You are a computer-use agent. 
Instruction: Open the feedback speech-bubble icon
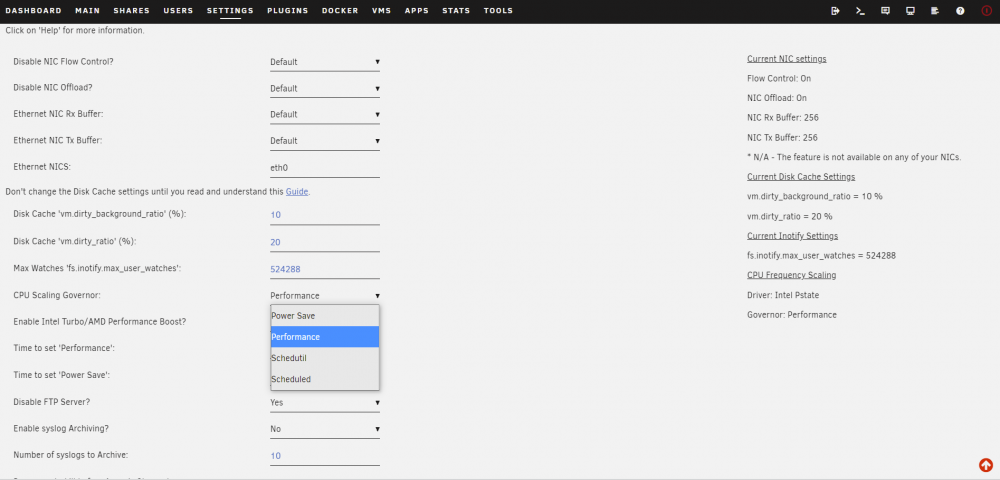[885, 11]
